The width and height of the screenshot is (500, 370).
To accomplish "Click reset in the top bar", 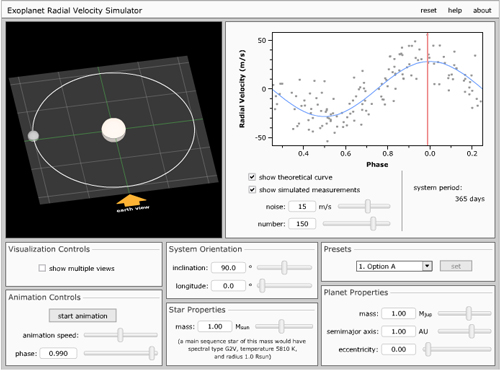I will pyautogui.click(x=428, y=10).
